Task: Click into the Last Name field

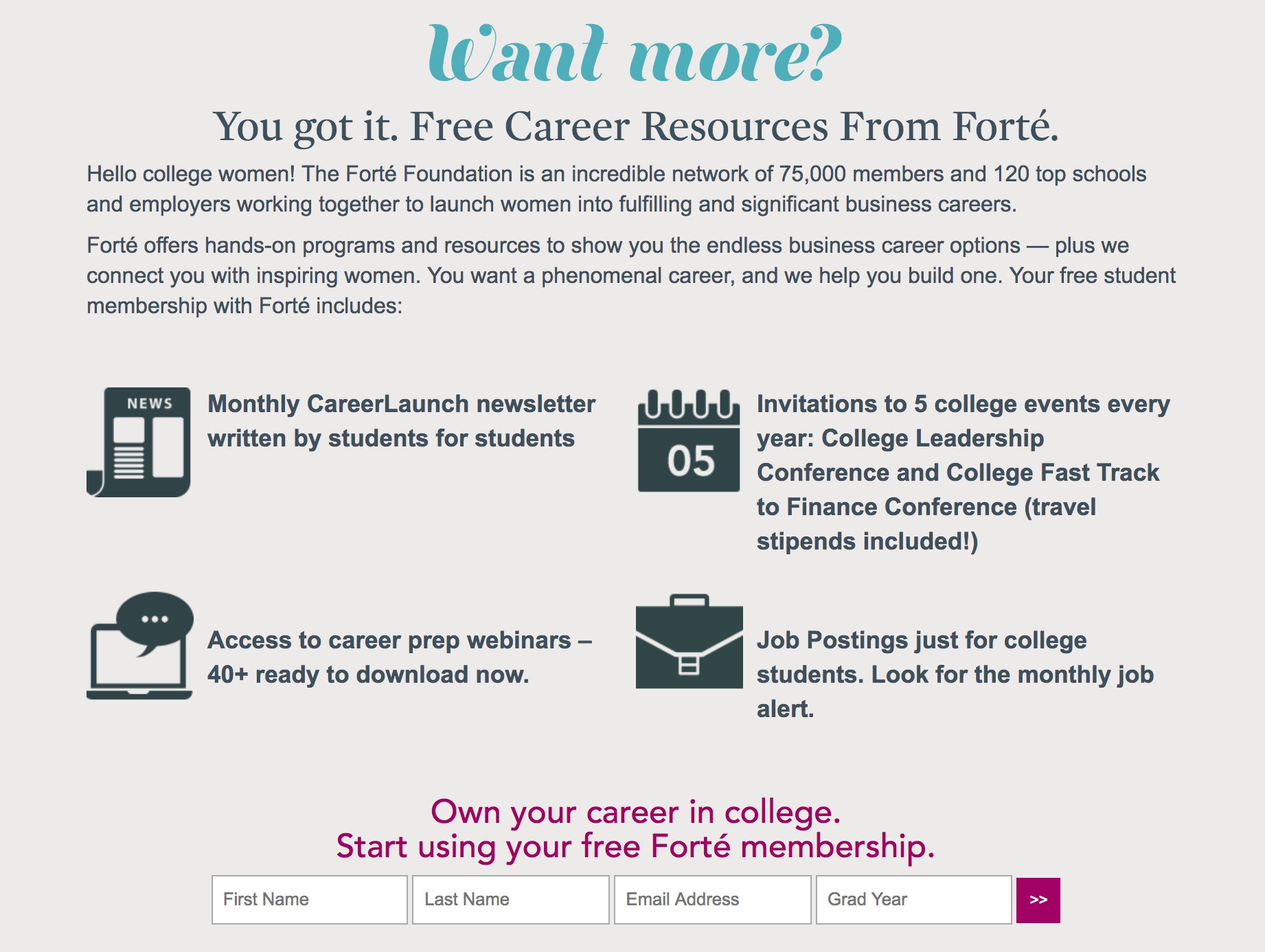Action: (x=510, y=899)
